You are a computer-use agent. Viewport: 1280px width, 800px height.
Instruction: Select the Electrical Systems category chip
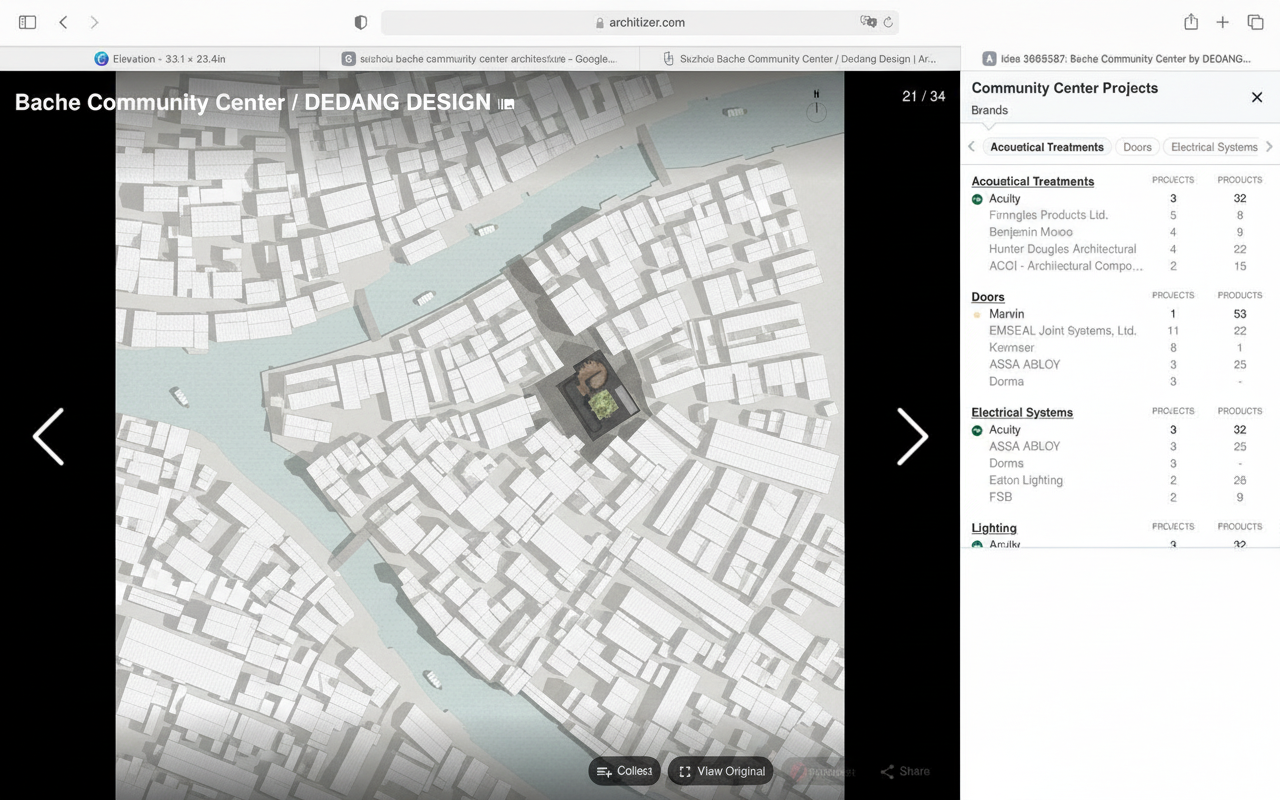coord(1213,147)
